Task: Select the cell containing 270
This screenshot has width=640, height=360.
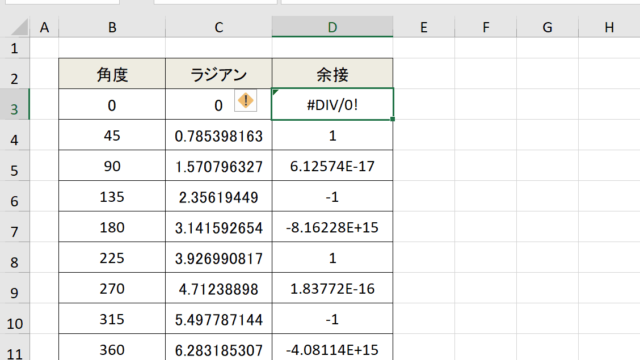Action: tap(112, 288)
